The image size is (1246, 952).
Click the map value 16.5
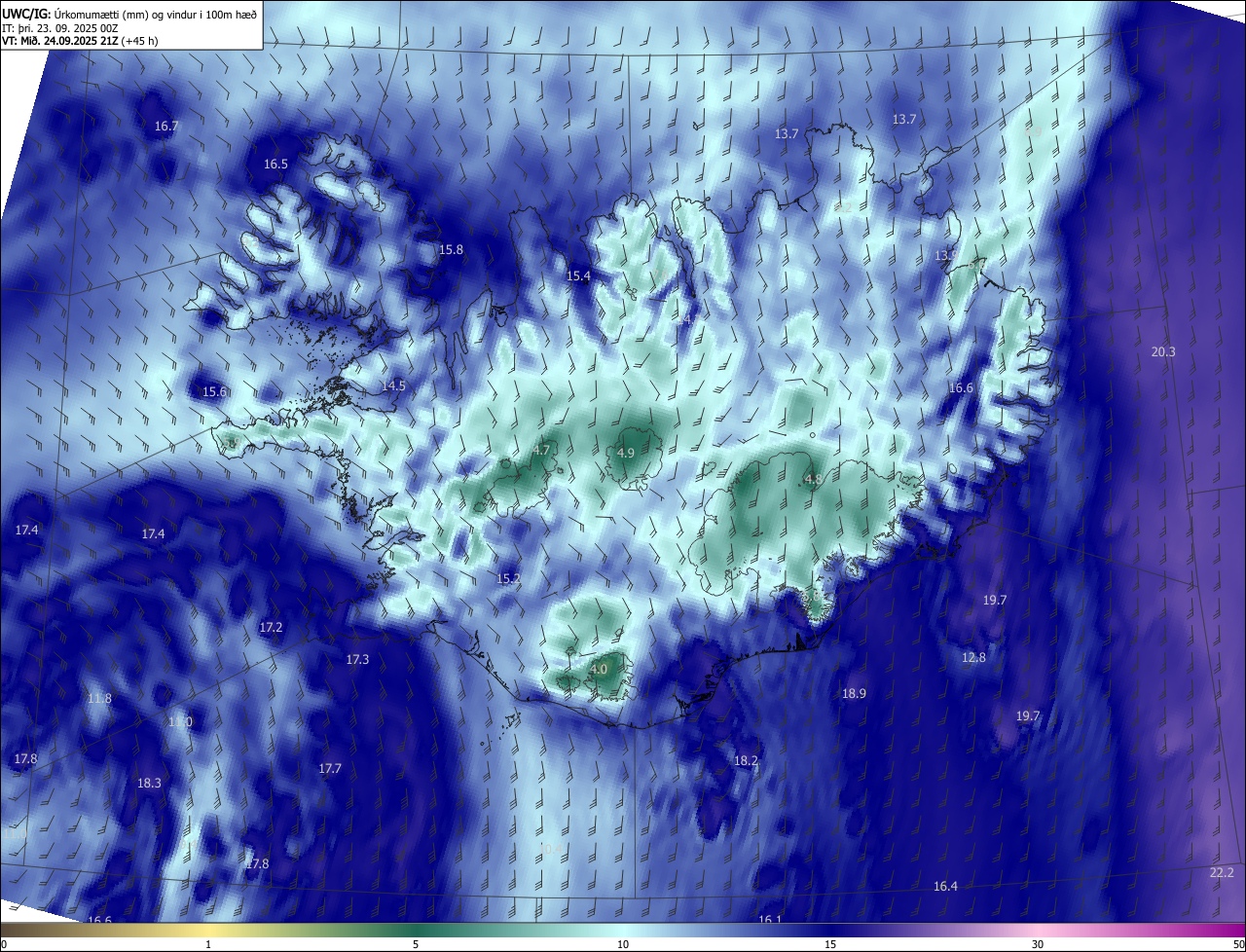(x=276, y=165)
